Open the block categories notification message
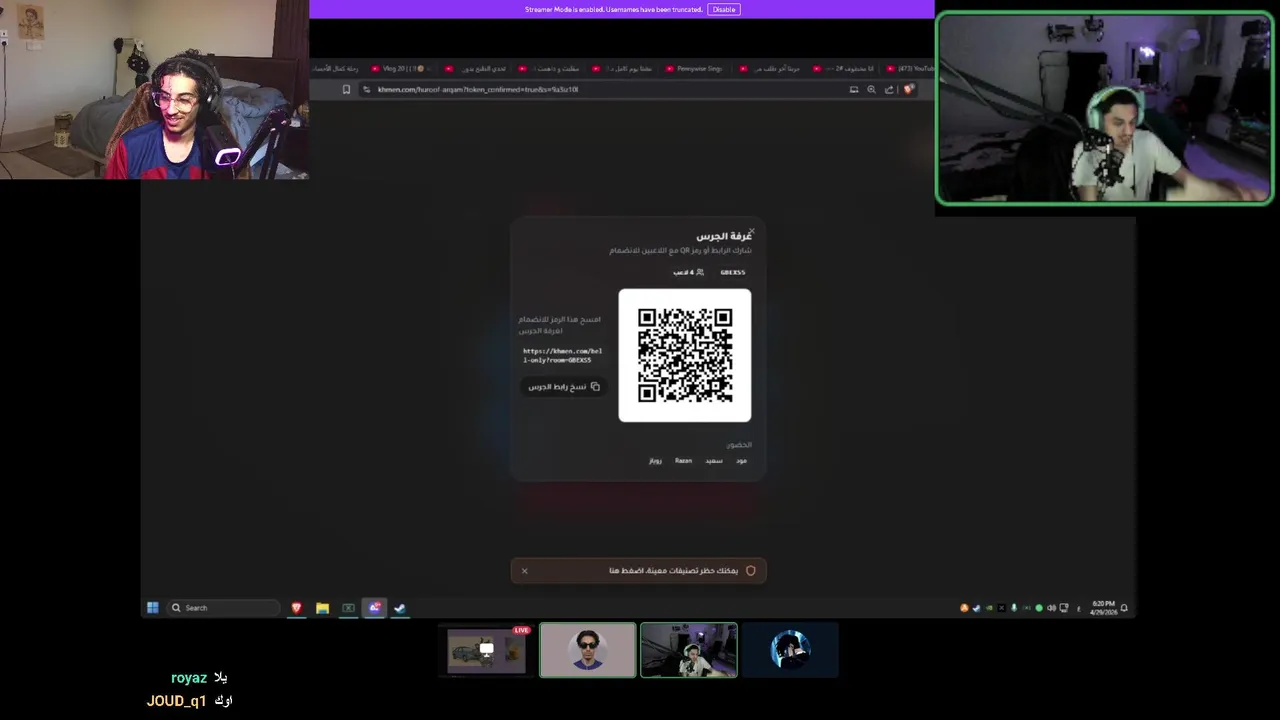 coord(673,571)
